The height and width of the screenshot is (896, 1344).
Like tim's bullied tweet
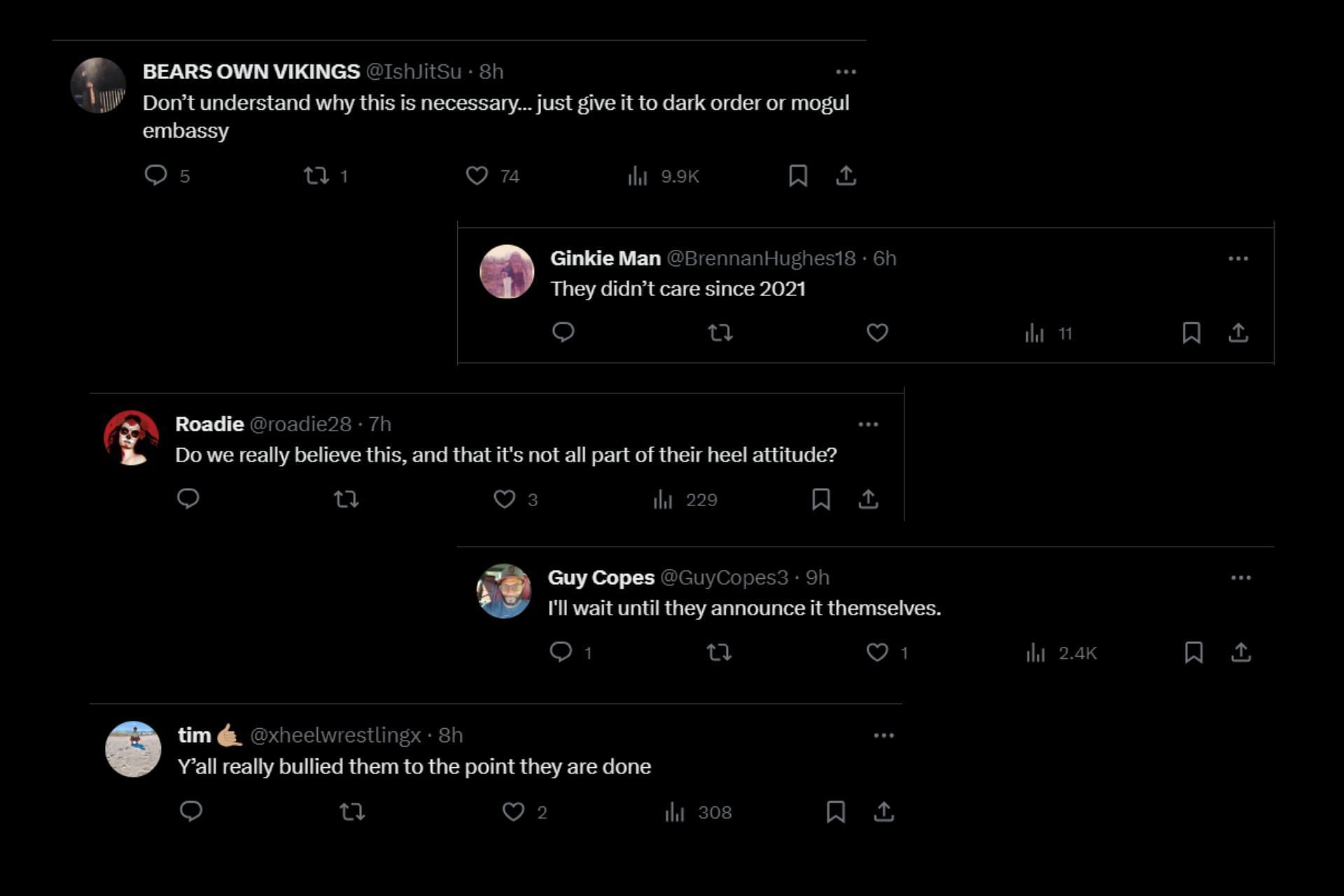[x=513, y=811]
